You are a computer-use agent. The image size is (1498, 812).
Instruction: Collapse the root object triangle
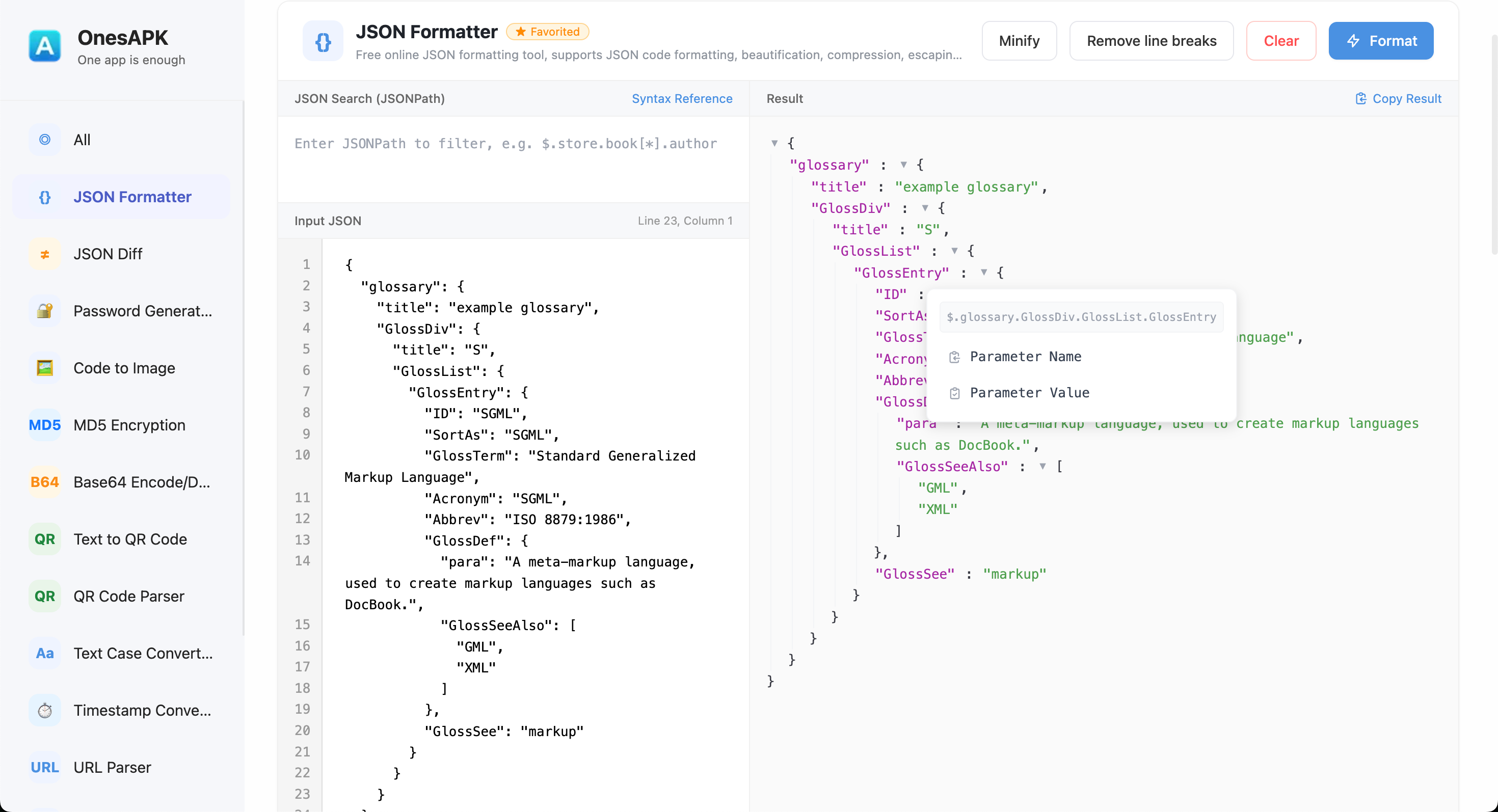[774, 143]
